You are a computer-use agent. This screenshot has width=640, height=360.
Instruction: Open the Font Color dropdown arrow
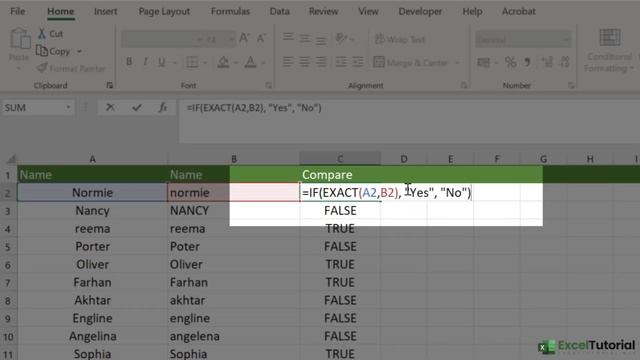click(263, 62)
